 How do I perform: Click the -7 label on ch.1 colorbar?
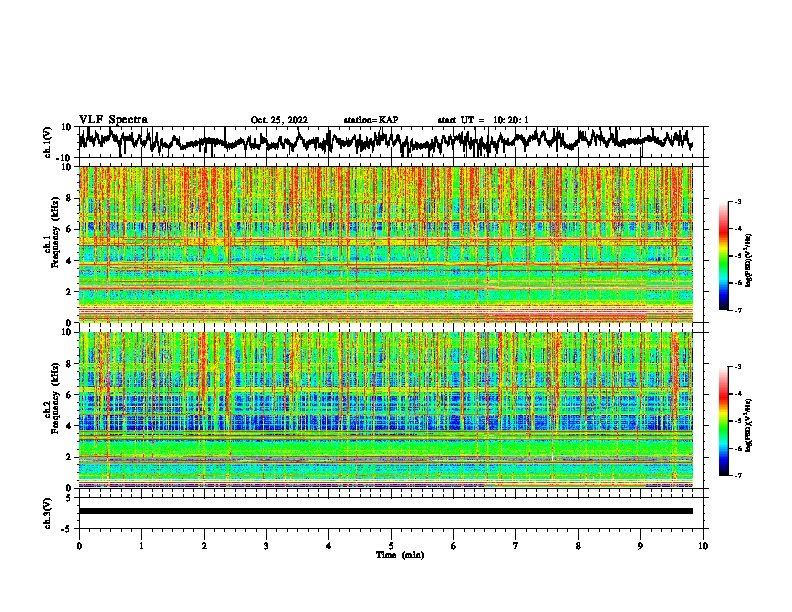pos(737,310)
